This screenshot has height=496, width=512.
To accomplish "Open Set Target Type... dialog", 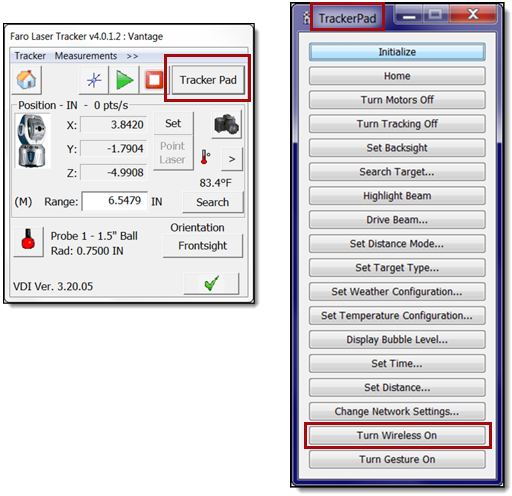I will click(397, 268).
